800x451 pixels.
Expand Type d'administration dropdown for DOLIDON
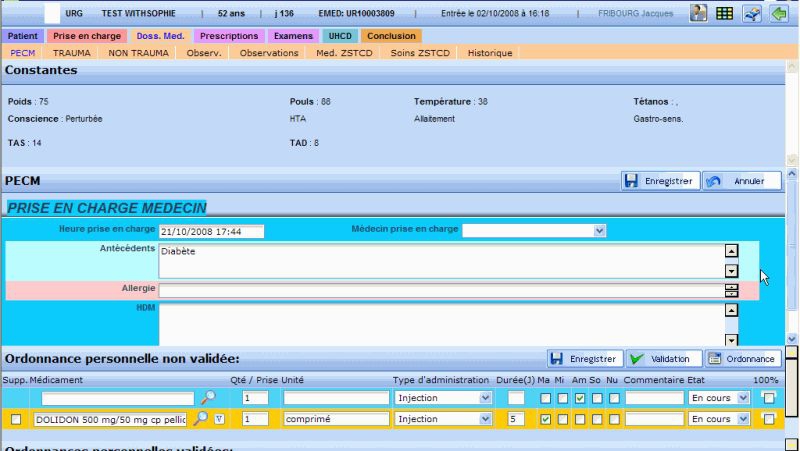(486, 419)
